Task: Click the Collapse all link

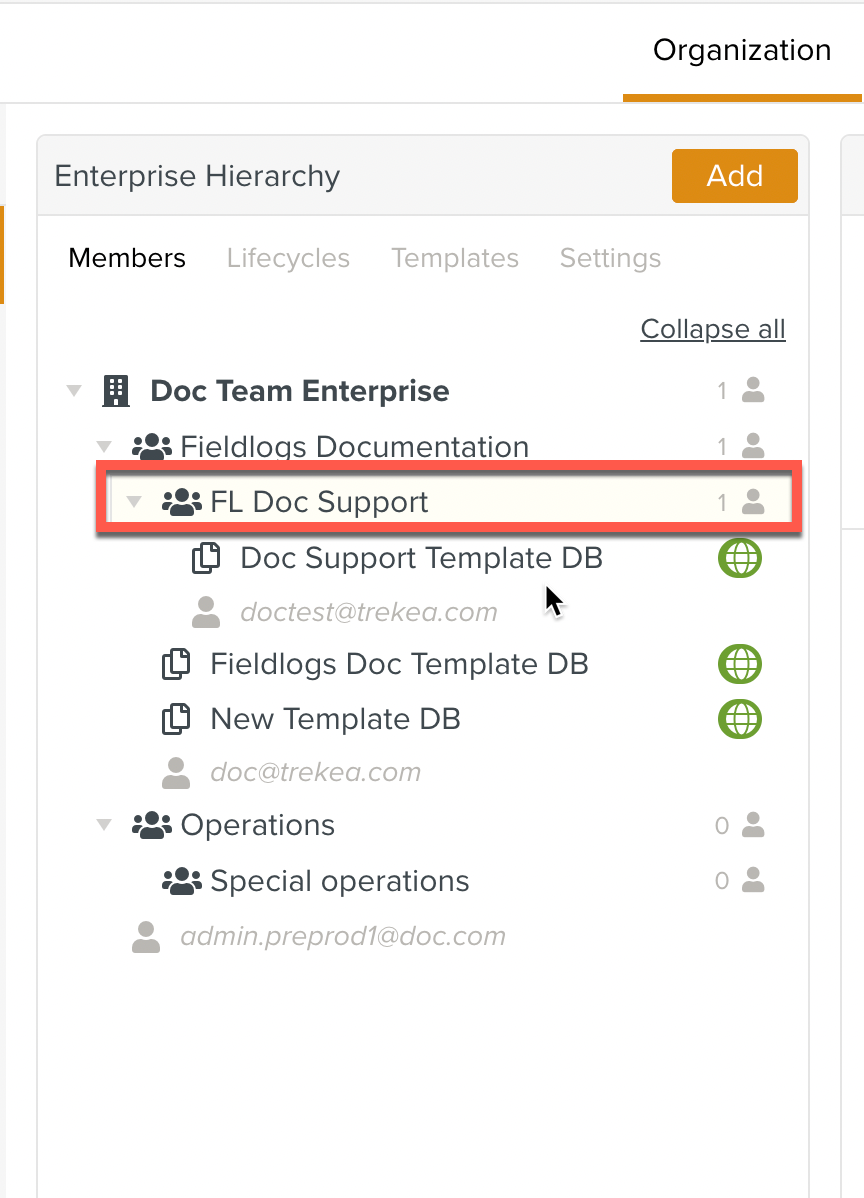Action: 713,329
